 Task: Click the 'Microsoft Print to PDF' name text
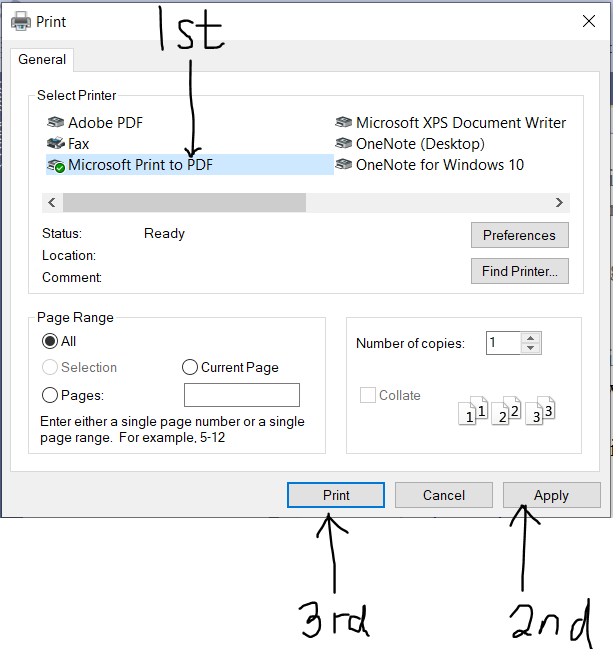click(x=140, y=165)
